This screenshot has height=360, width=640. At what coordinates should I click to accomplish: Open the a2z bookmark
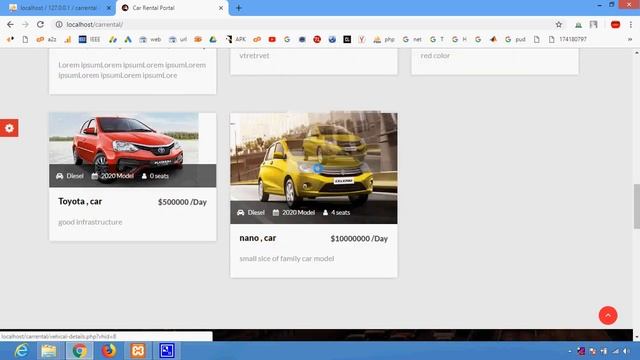pyautogui.click(x=47, y=39)
